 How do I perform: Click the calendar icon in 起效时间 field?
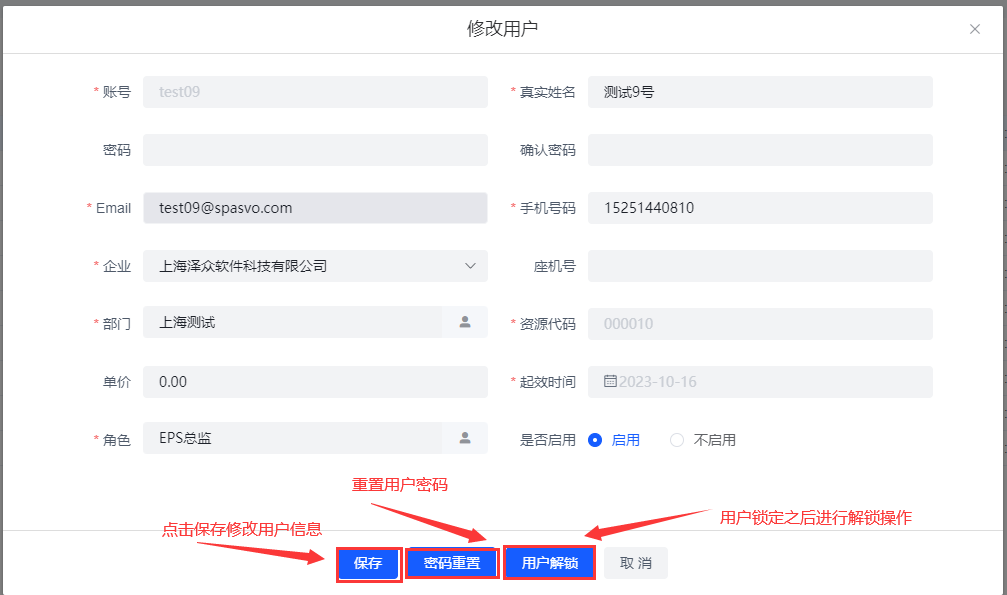point(610,381)
